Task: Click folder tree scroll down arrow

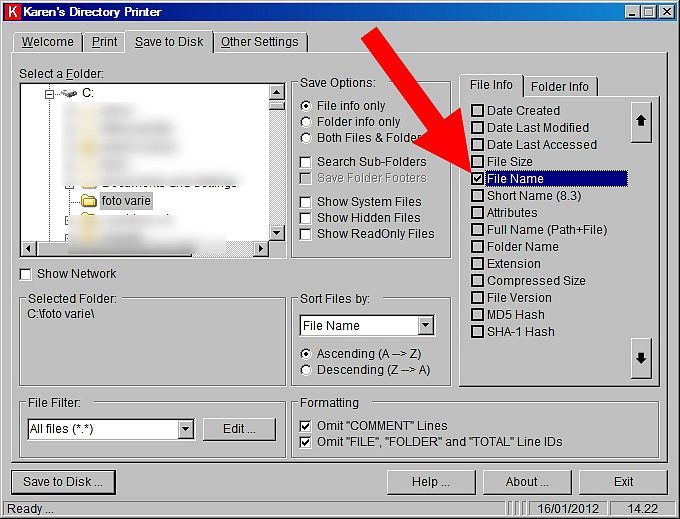Action: 277,232
